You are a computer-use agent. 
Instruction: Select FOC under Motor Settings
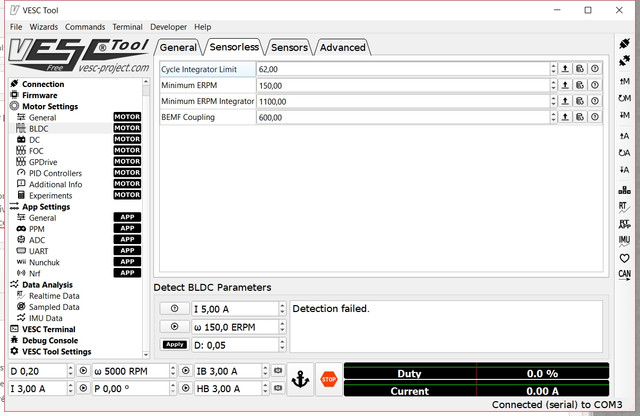(36, 151)
